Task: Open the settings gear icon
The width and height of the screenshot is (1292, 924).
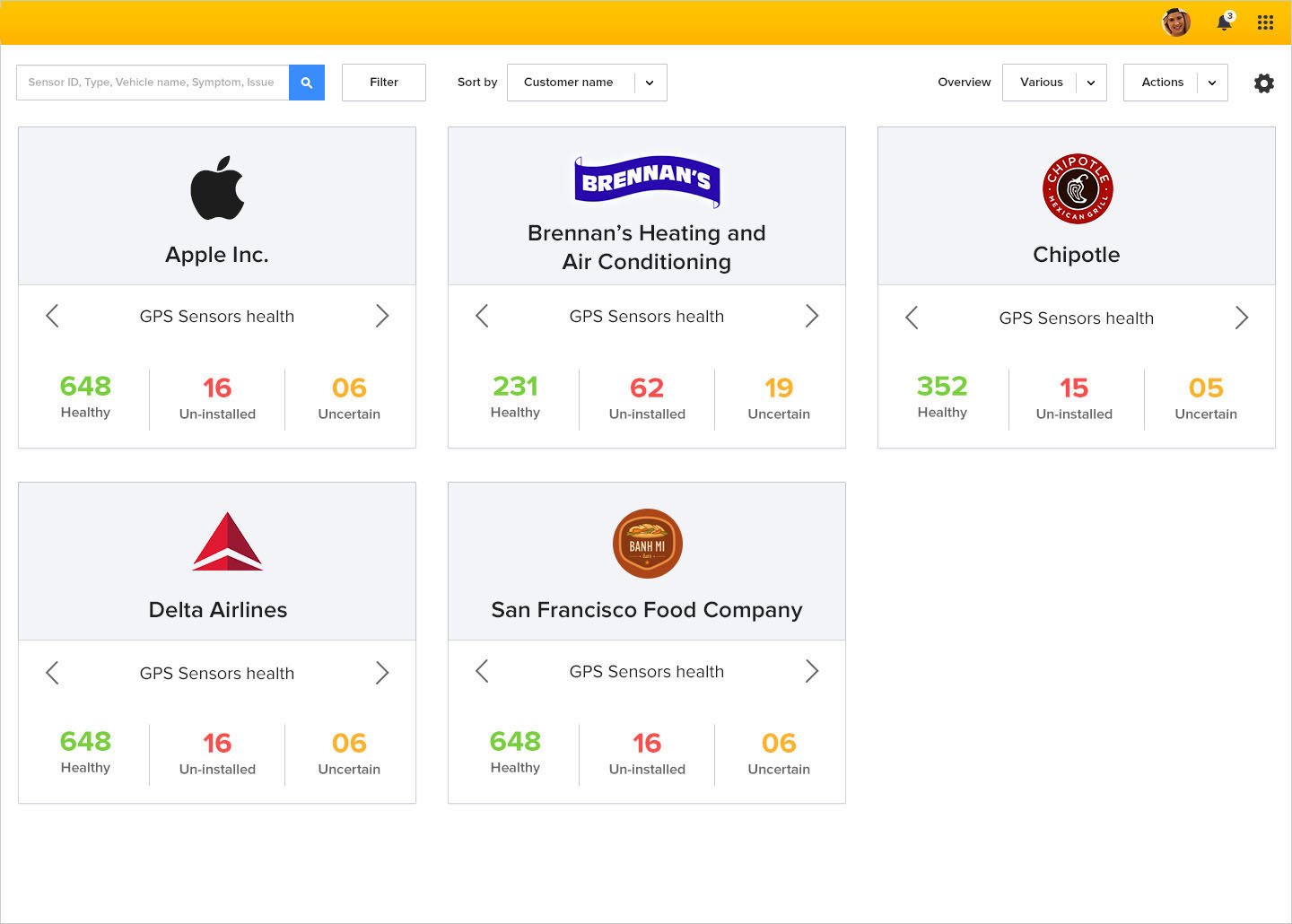Action: (1263, 83)
